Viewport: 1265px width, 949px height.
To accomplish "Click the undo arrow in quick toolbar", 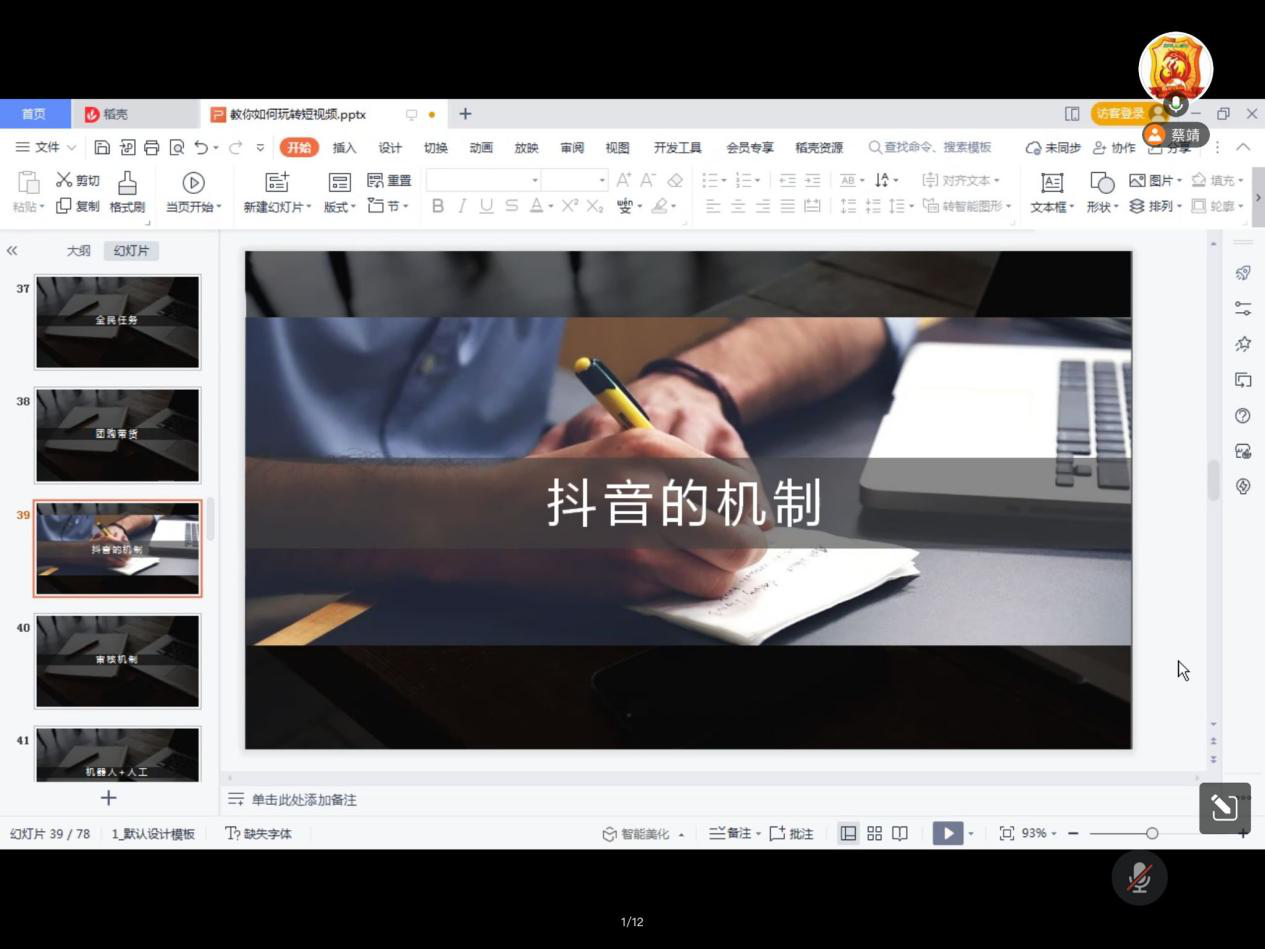I will (202, 148).
